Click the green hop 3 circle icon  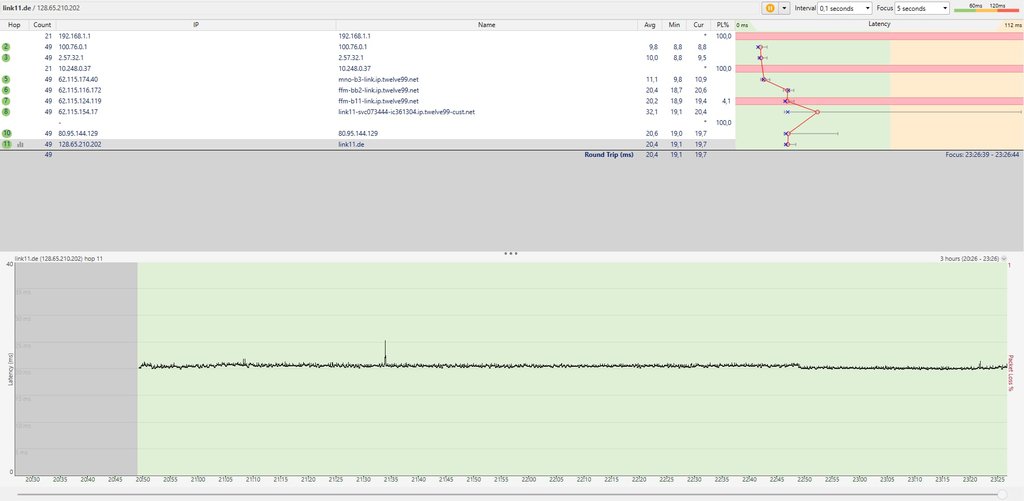click(7, 58)
